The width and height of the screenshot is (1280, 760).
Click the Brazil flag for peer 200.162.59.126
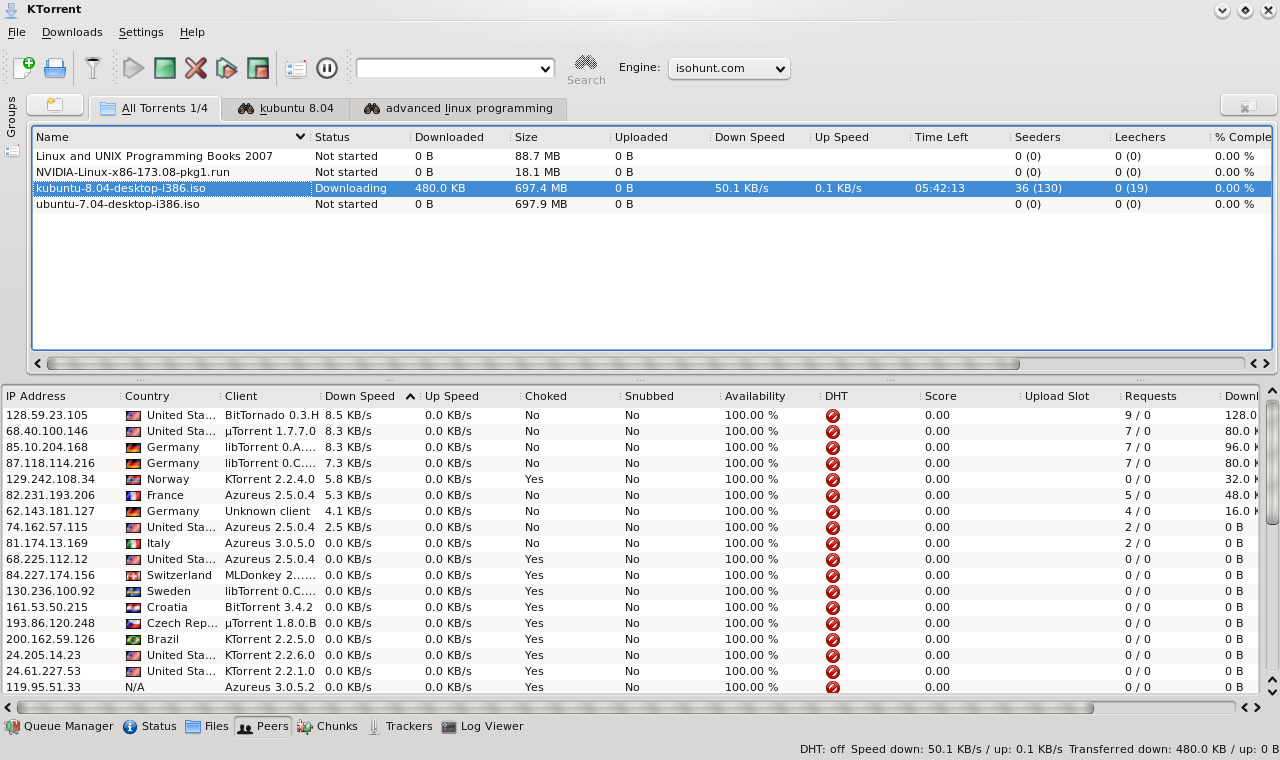(133, 639)
